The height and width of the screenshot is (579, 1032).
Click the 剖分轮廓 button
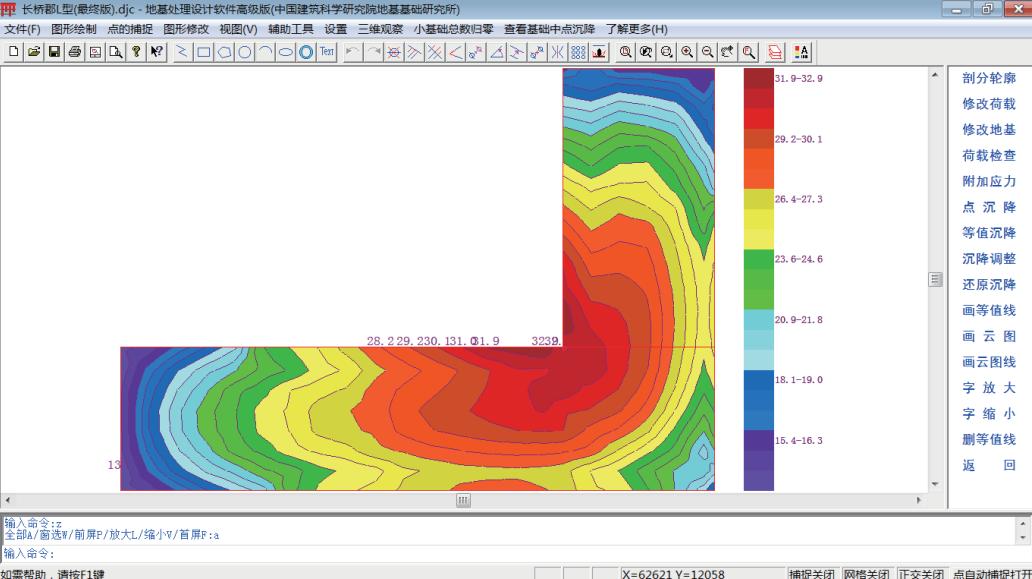(x=988, y=78)
